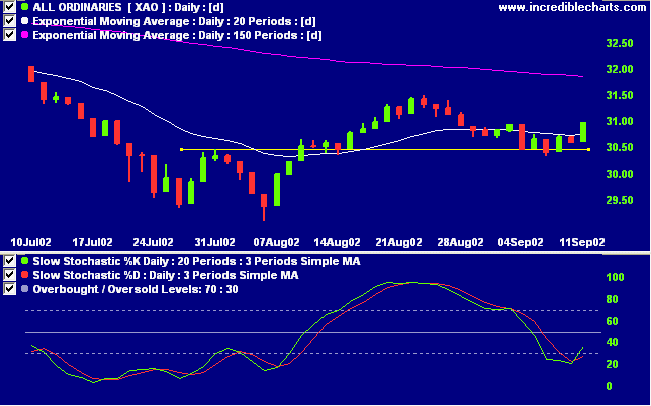The image size is (651, 406).
Task: Click the 31.00 price scale value
Action: 620,122
